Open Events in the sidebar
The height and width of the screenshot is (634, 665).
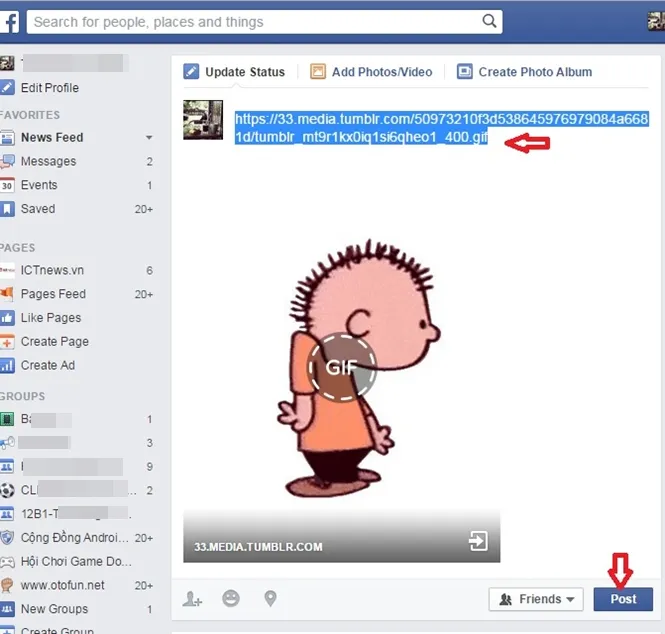click(x=39, y=185)
